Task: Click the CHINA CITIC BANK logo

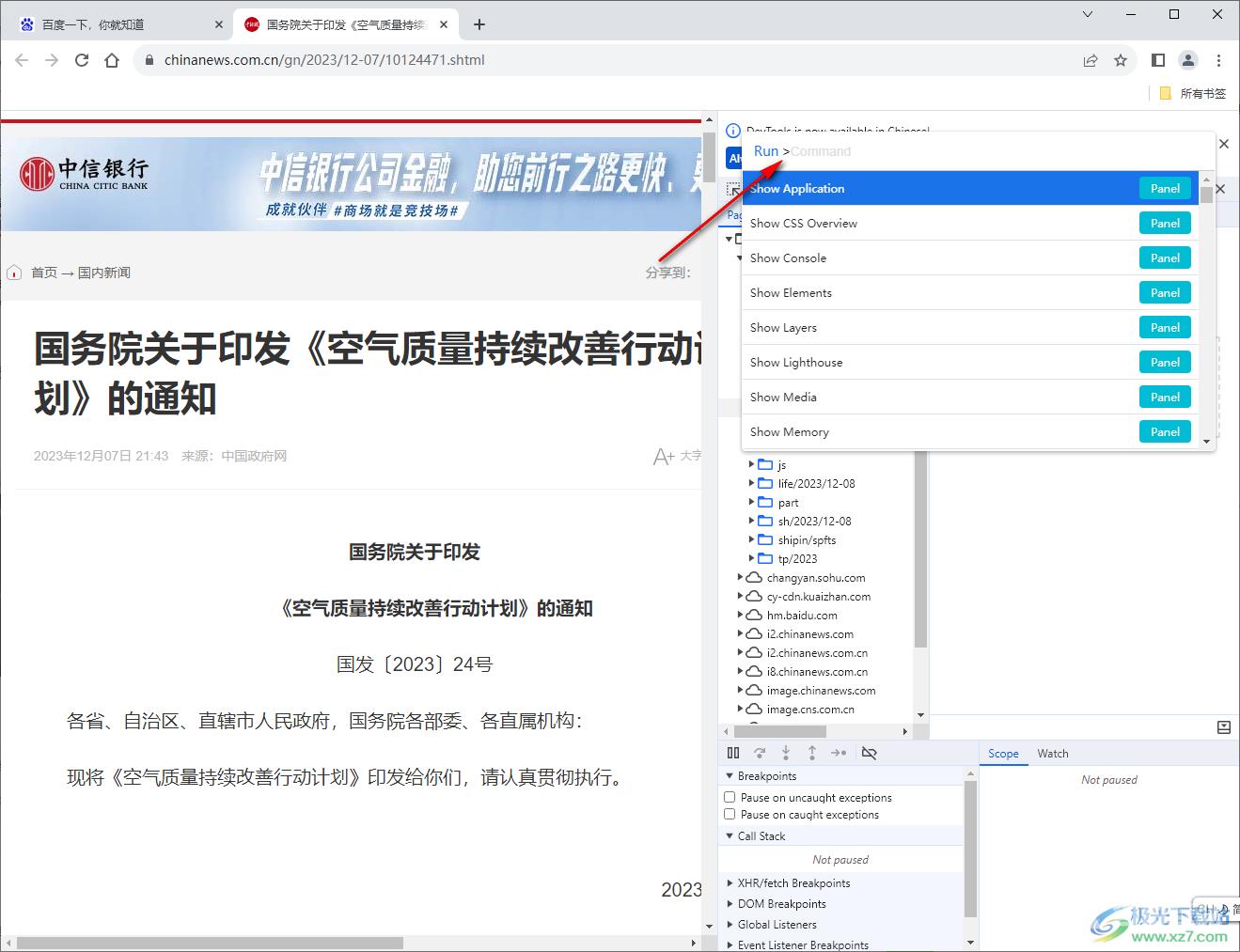Action: pos(84,174)
